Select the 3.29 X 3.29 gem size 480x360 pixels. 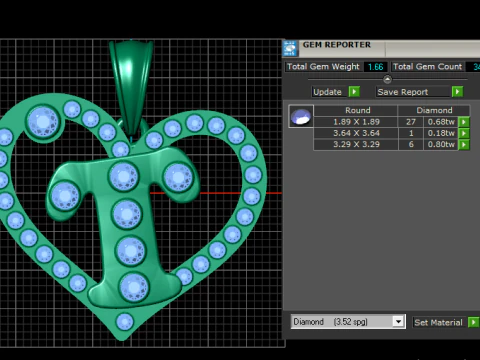(x=356, y=145)
